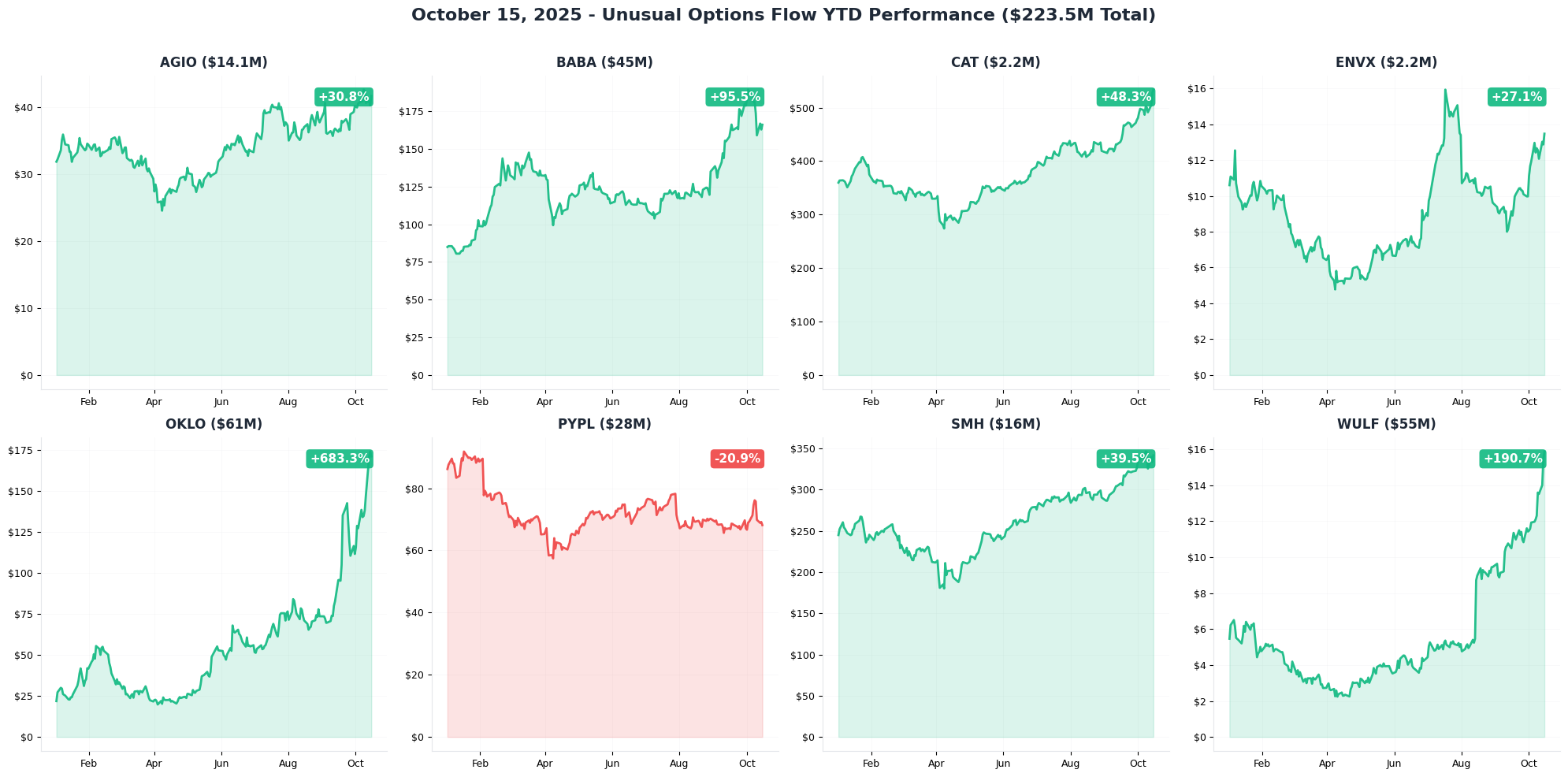Click the $80 y-axis label on PYPL chart
This screenshot has height=777, width=1568.
pos(414,489)
